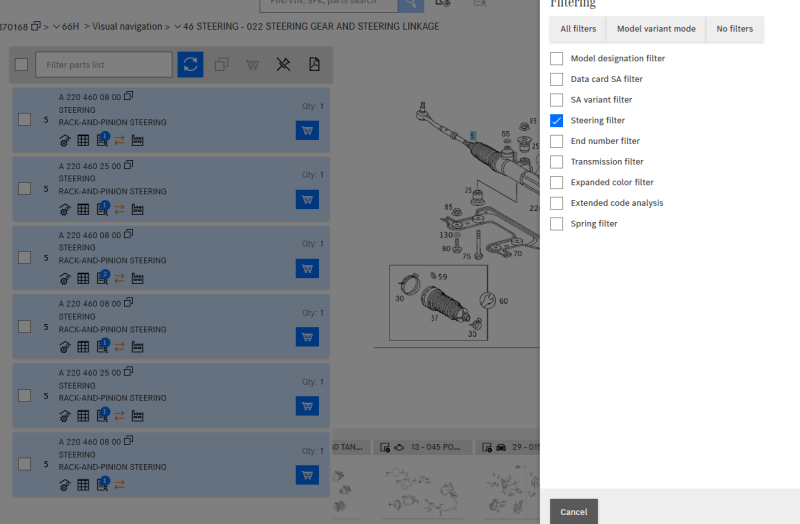Click the Filter parts list input field
Viewport: 800px width, 524px height.
click(x=104, y=65)
